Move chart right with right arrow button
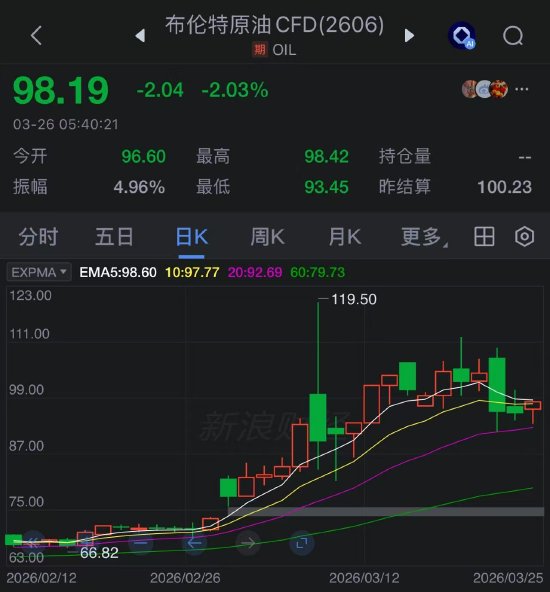Image resolution: width=550 pixels, height=592 pixels. click(x=248, y=543)
